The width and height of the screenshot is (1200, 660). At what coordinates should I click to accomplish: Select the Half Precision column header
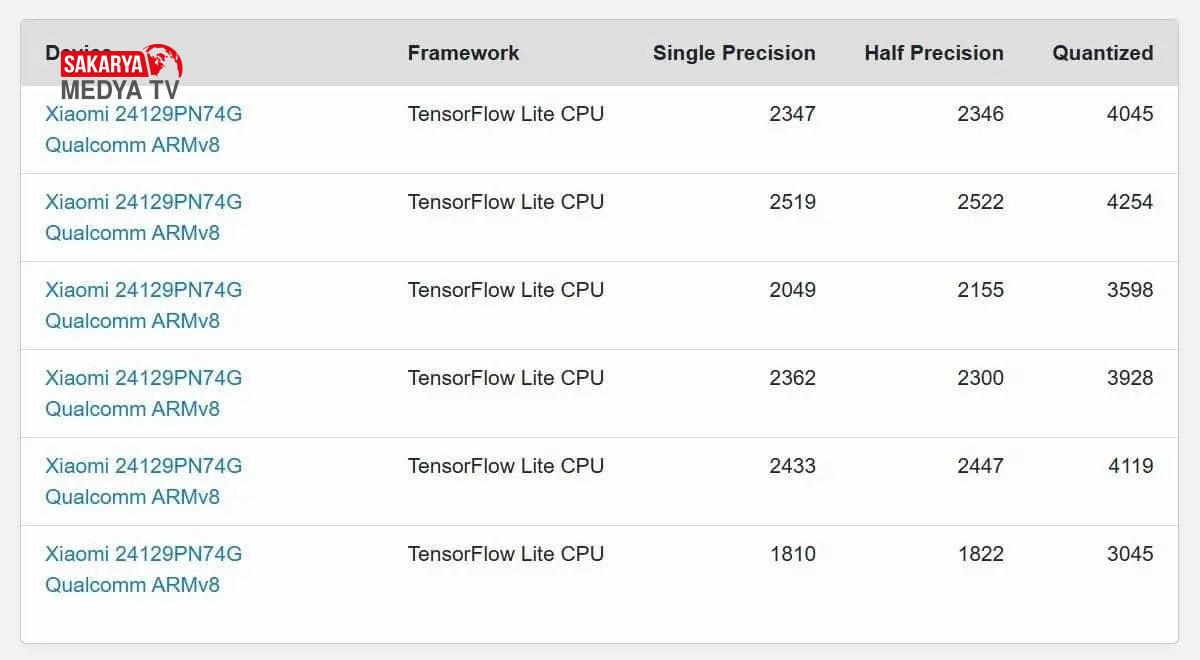click(x=934, y=53)
